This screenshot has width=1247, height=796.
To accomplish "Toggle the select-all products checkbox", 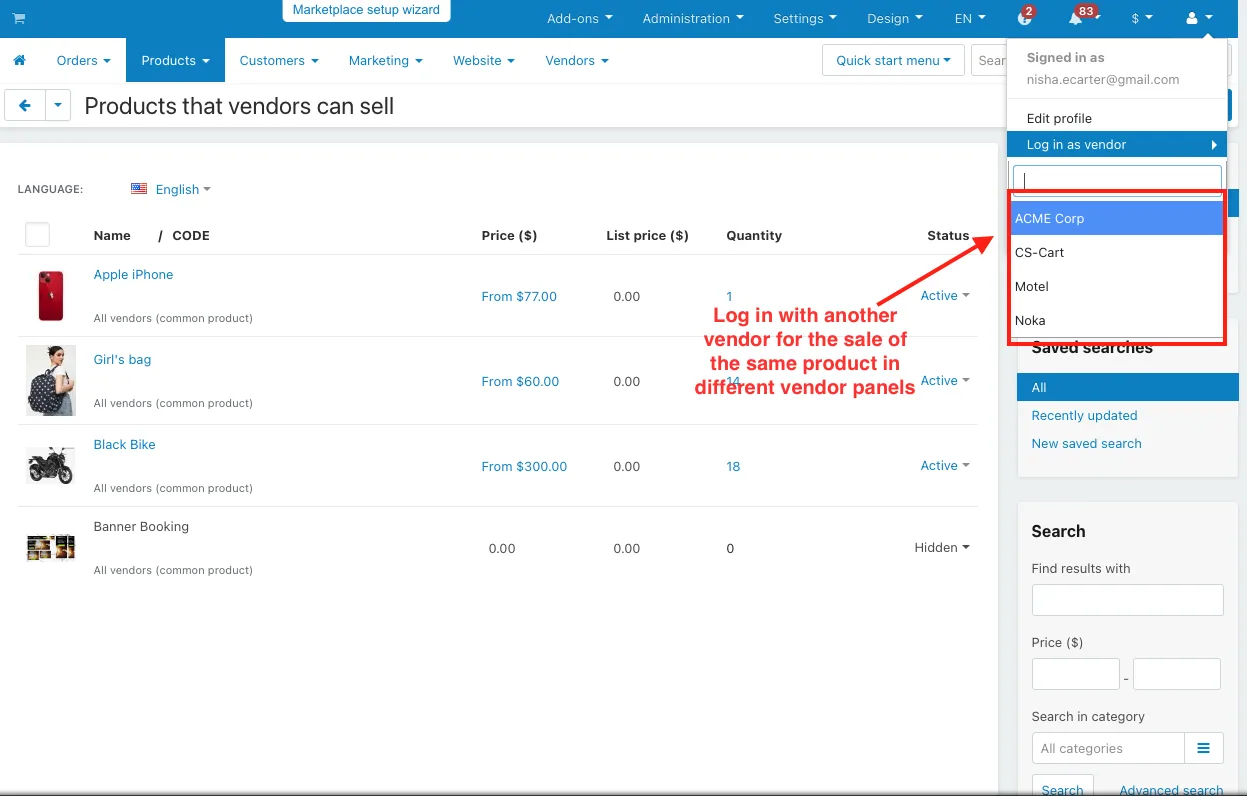I will tap(37, 235).
